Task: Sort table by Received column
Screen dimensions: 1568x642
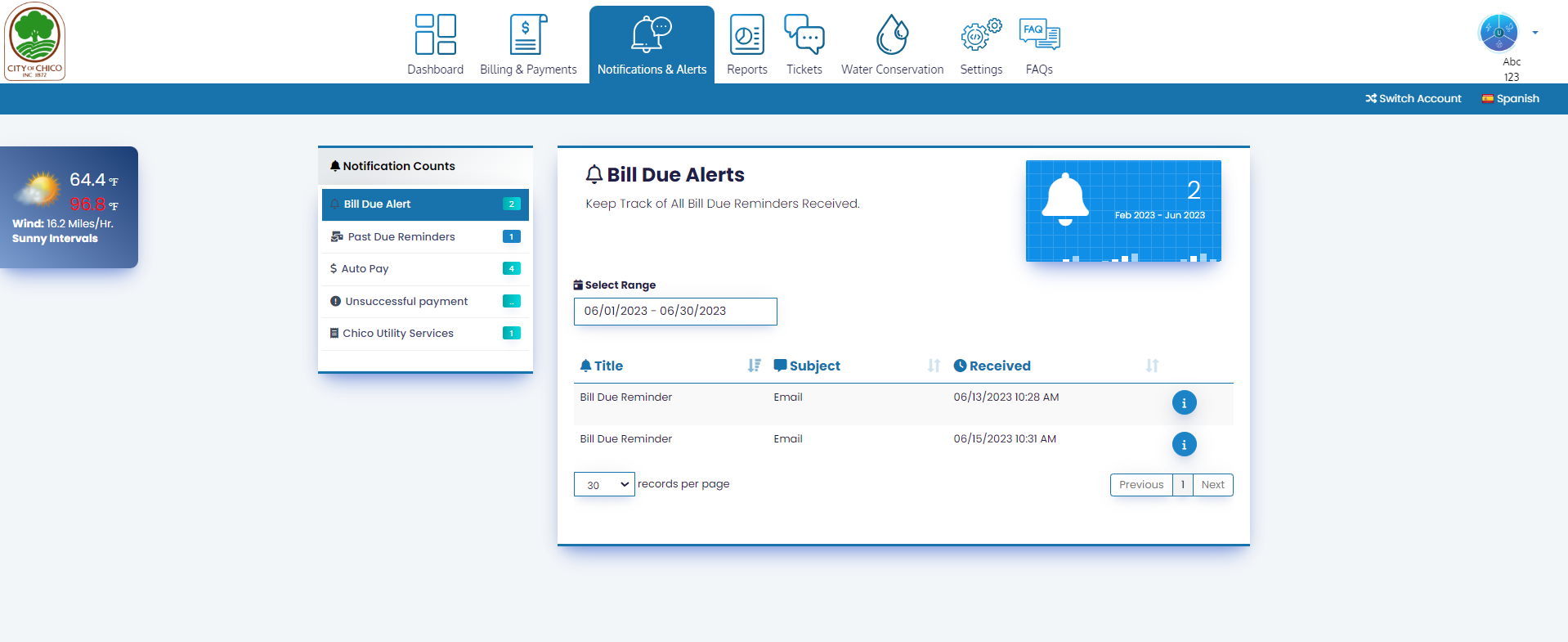Action: (1152, 366)
